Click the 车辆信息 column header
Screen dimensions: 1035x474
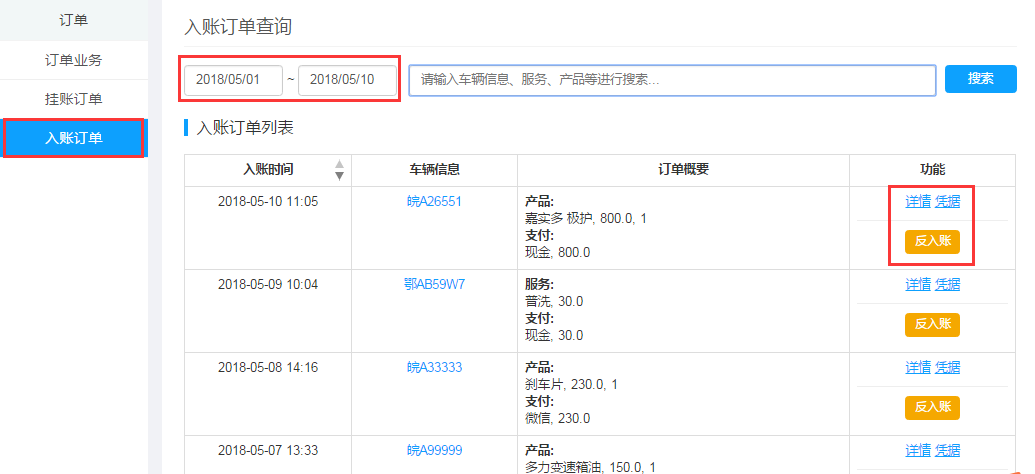[x=434, y=170]
